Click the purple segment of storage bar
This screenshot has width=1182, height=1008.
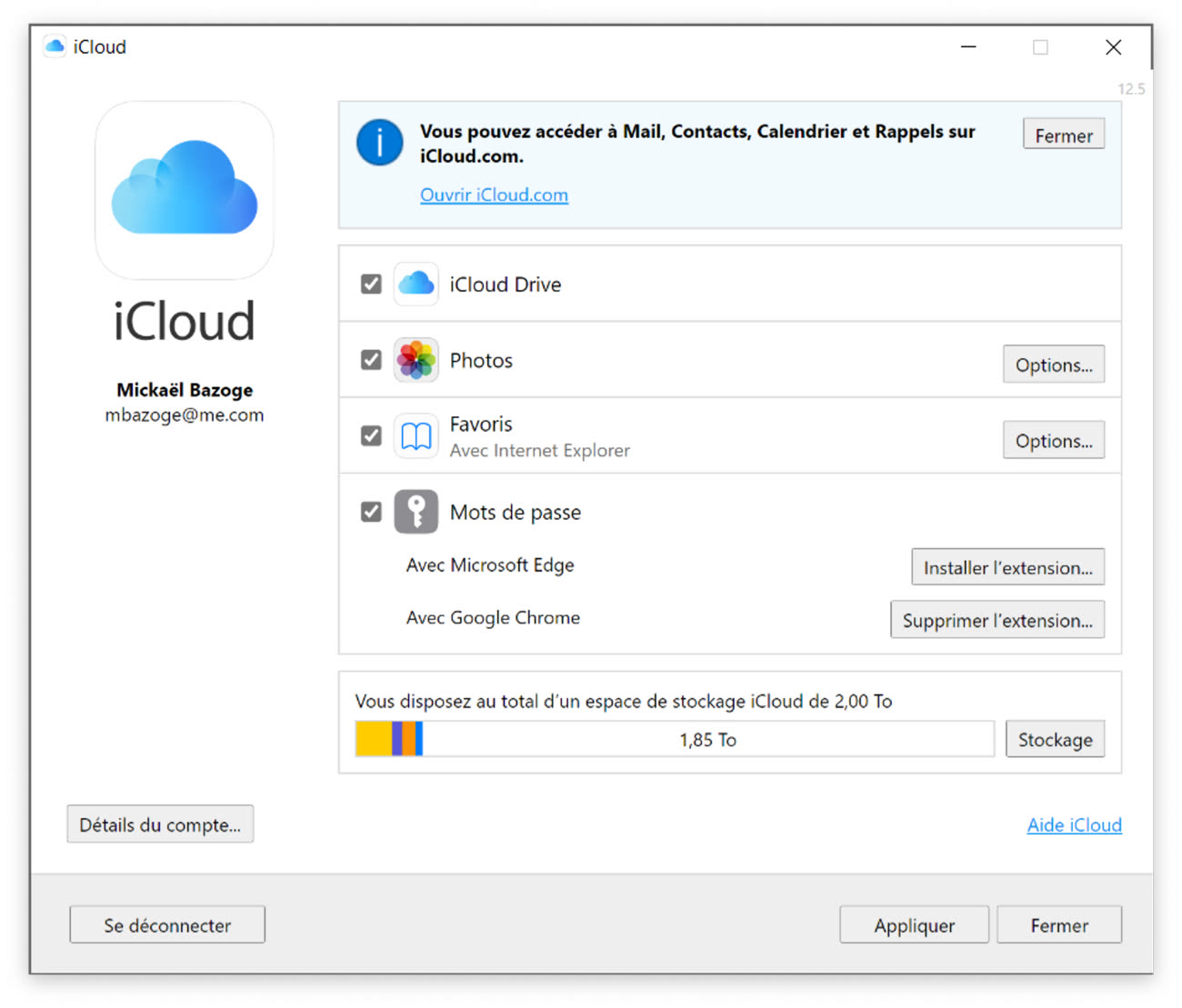pyautogui.click(x=397, y=739)
